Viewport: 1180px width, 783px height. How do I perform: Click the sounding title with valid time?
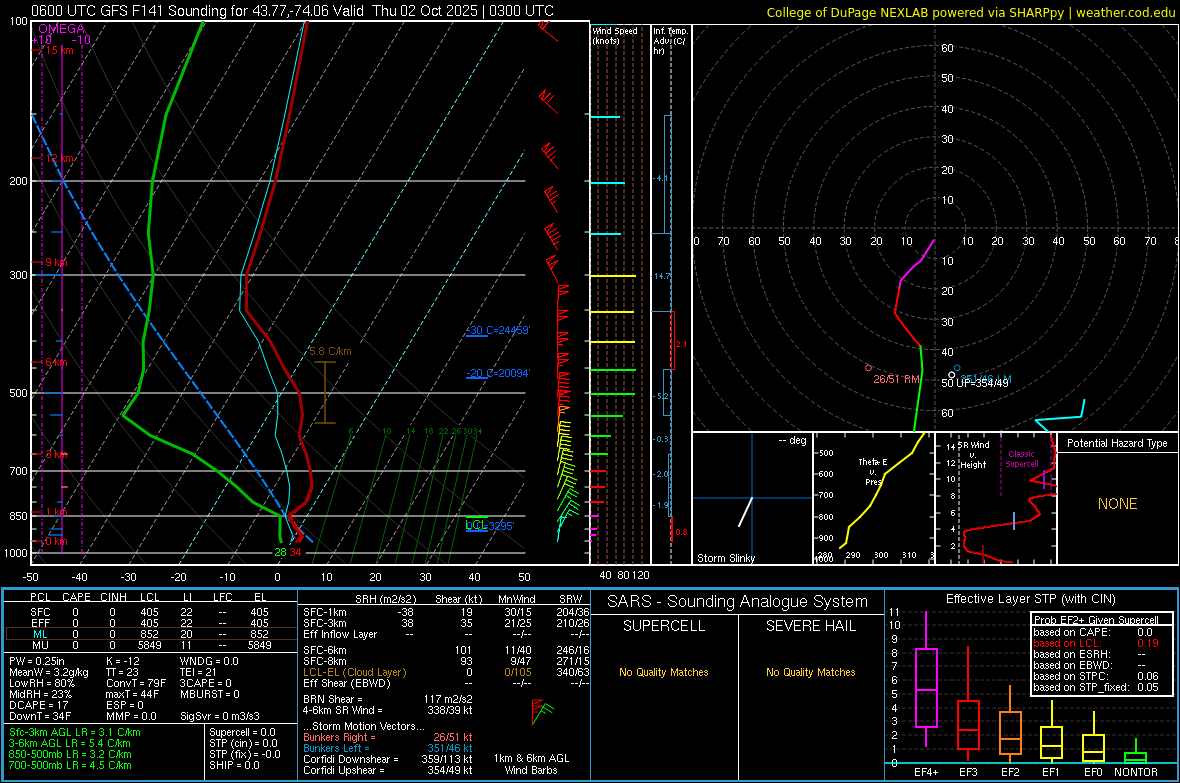(x=292, y=11)
